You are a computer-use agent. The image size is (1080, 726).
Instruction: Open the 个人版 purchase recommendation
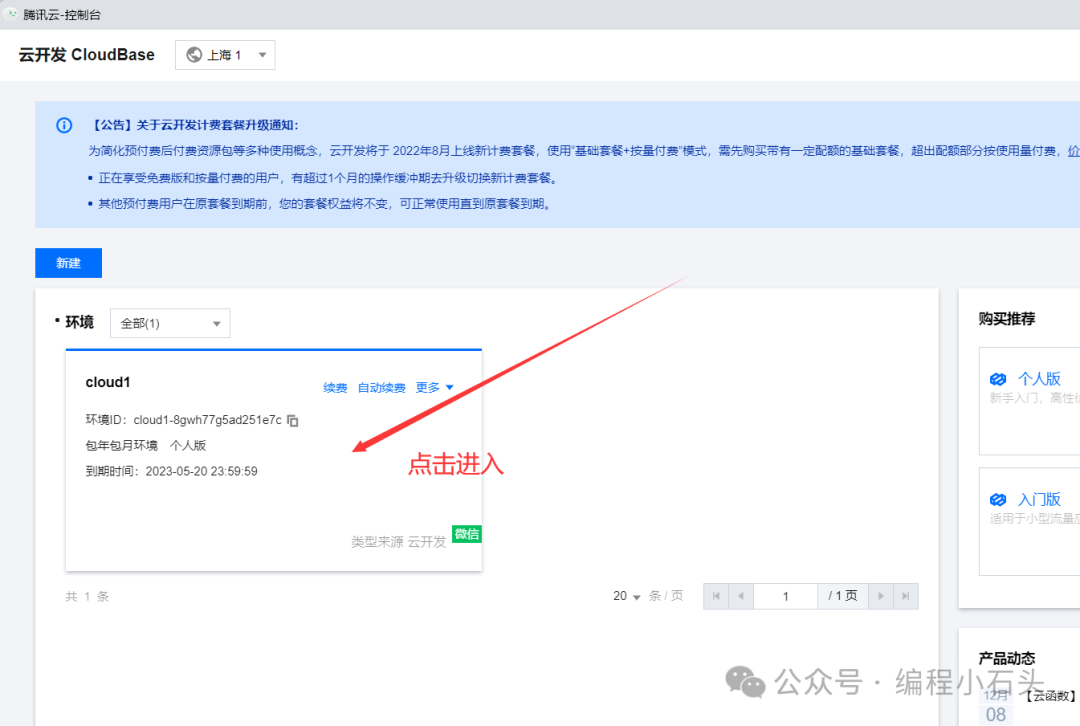[x=1039, y=379]
